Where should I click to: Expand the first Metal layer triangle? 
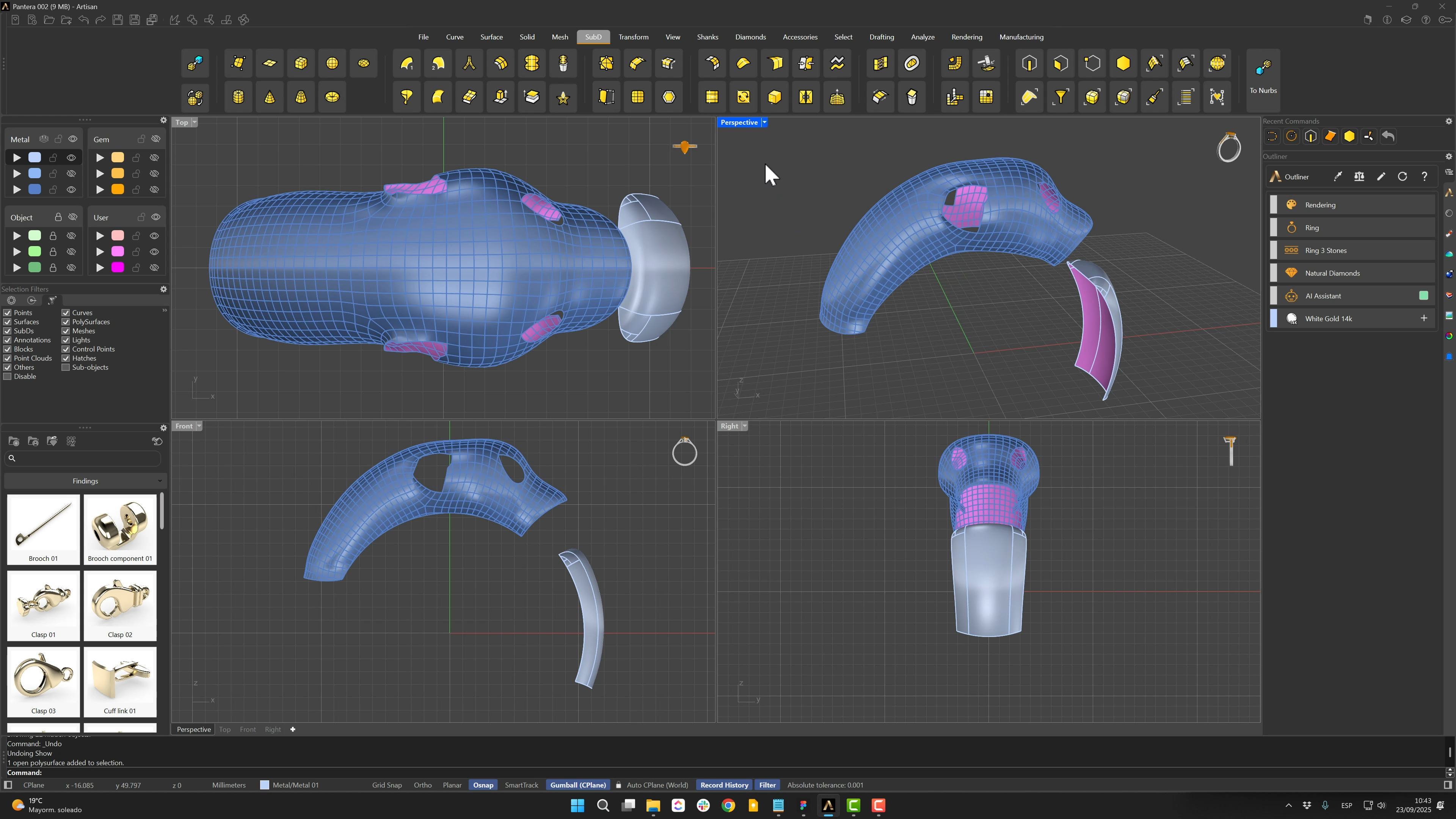point(17,158)
